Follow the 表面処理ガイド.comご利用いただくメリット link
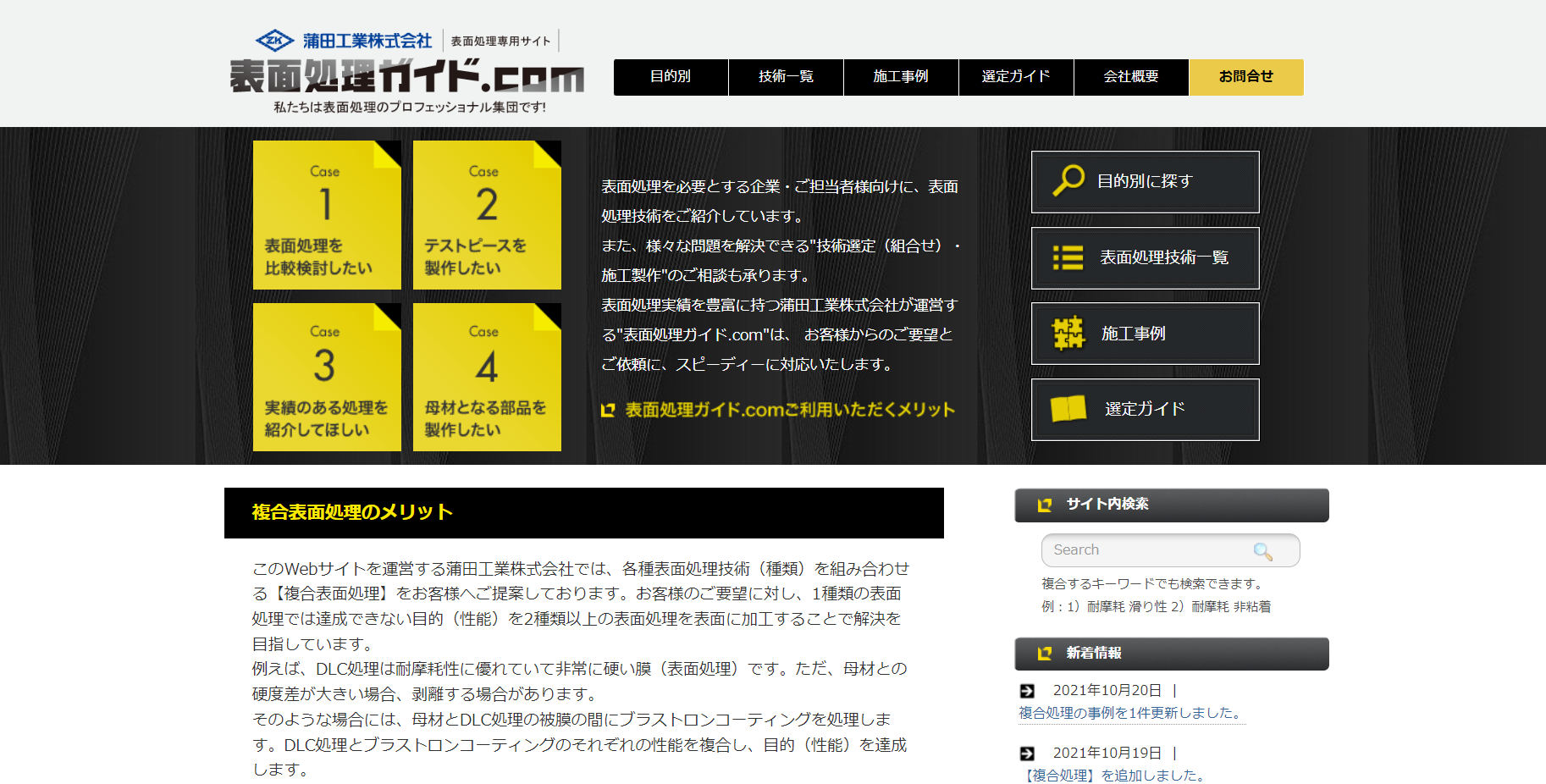The width and height of the screenshot is (1546, 784). click(x=789, y=410)
